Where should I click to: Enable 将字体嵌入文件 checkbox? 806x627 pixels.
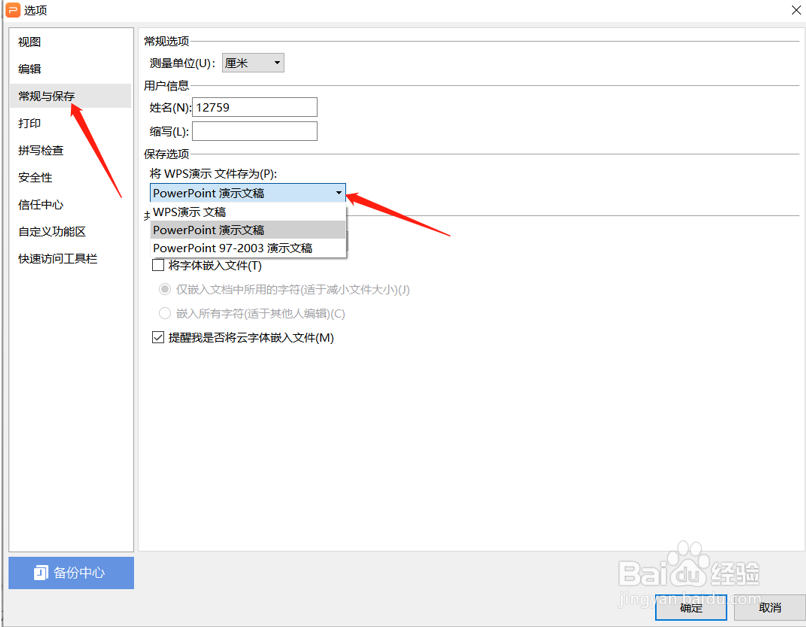pos(158,265)
